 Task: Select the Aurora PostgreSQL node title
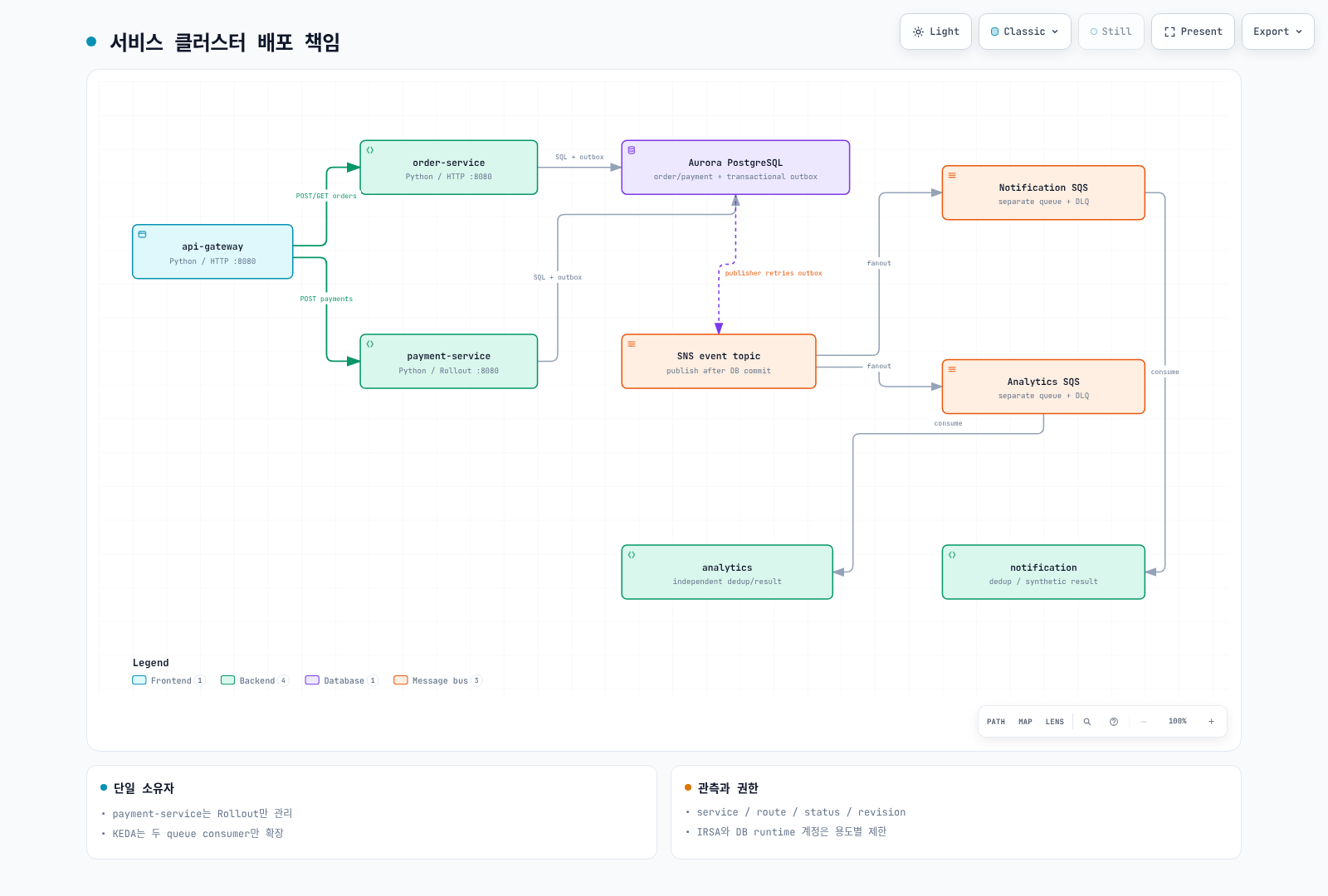[x=735, y=163]
